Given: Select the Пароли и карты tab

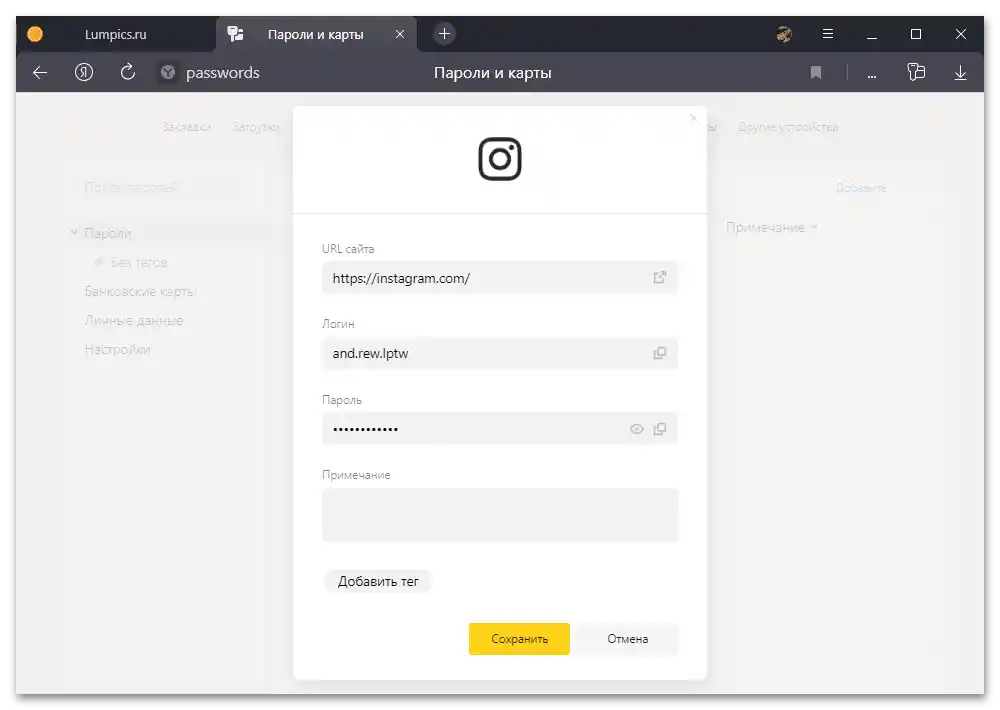Looking at the screenshot, I should pyautogui.click(x=315, y=34).
